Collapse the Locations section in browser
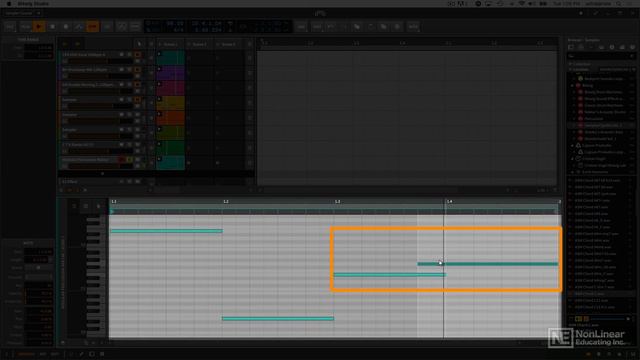 click(571, 70)
